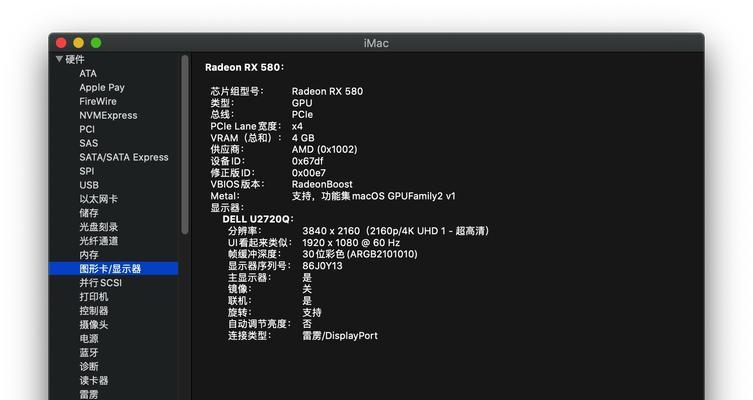Click the chipset model value Radeon RX 580
The height and width of the screenshot is (400, 753).
(x=327, y=91)
